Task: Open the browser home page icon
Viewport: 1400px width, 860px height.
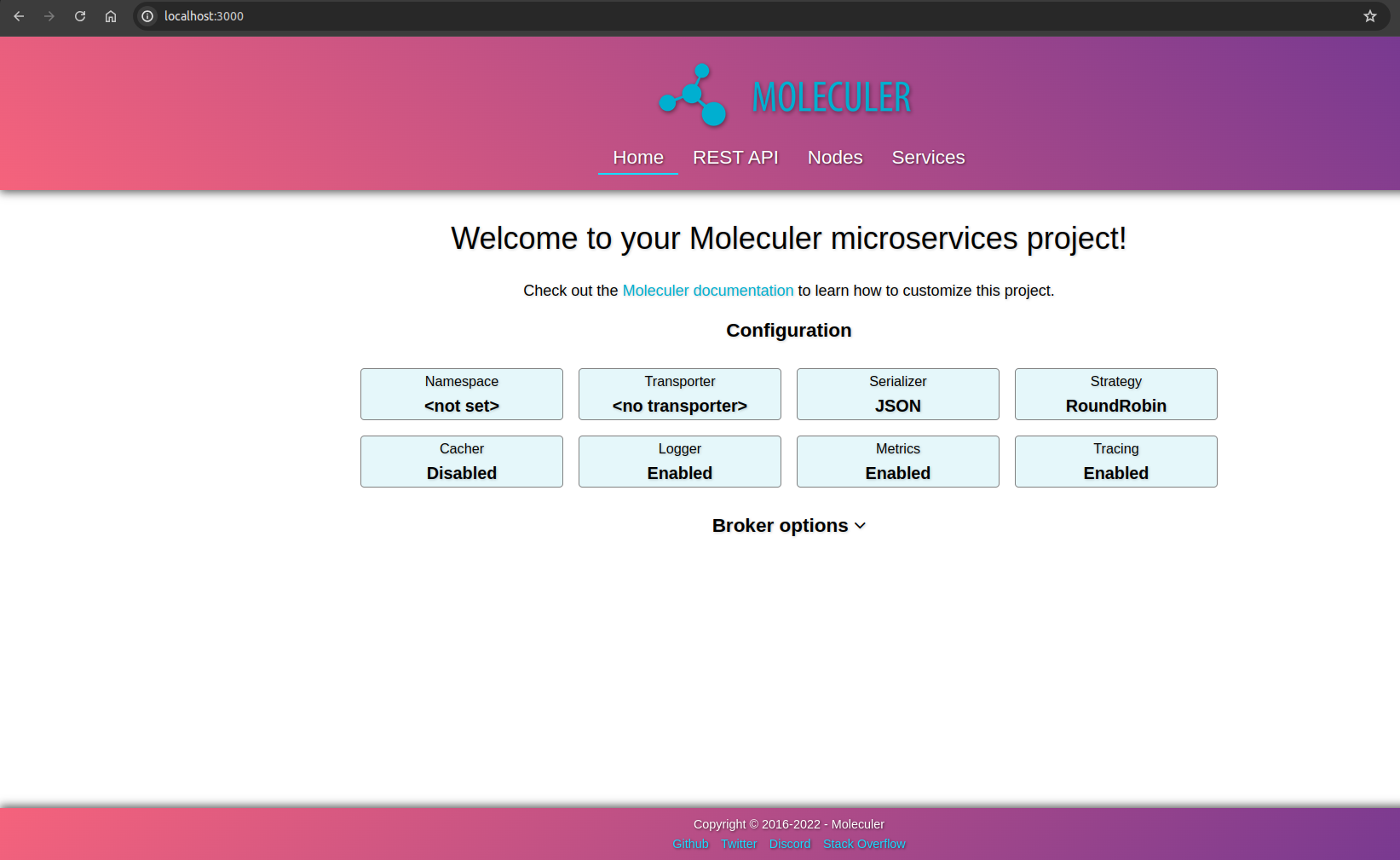Action: tap(111, 16)
